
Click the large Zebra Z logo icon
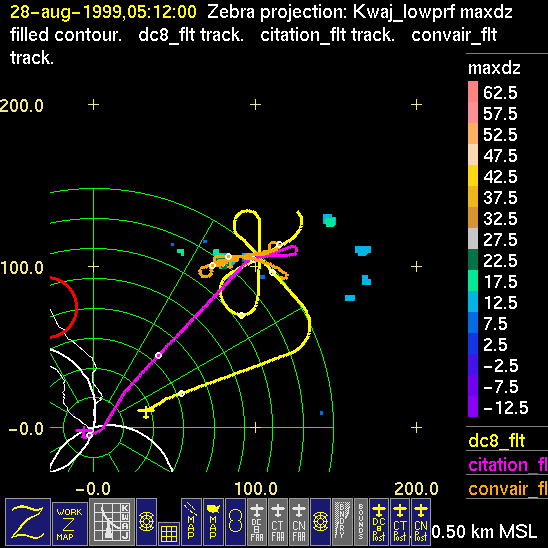click(x=28, y=522)
